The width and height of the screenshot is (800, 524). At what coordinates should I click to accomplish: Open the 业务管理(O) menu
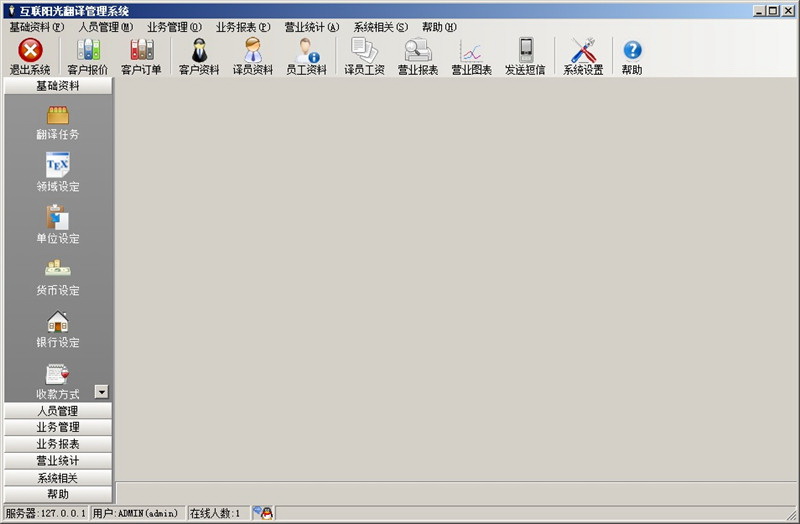(174, 27)
